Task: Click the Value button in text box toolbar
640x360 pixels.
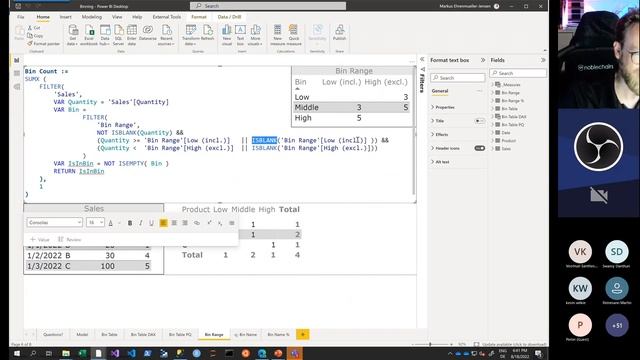Action: pyautogui.click(x=40, y=240)
